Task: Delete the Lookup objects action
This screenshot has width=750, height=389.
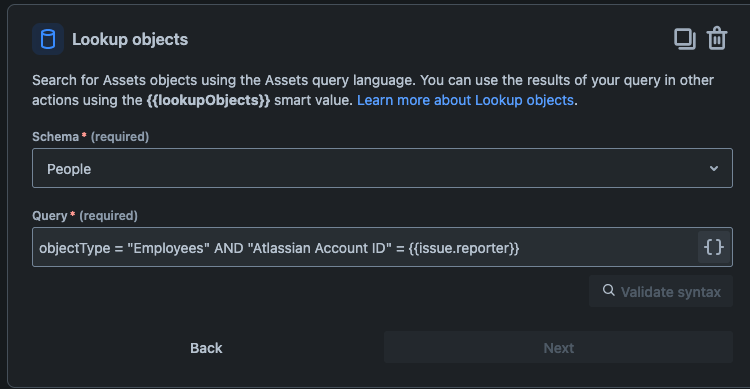Action: click(717, 38)
